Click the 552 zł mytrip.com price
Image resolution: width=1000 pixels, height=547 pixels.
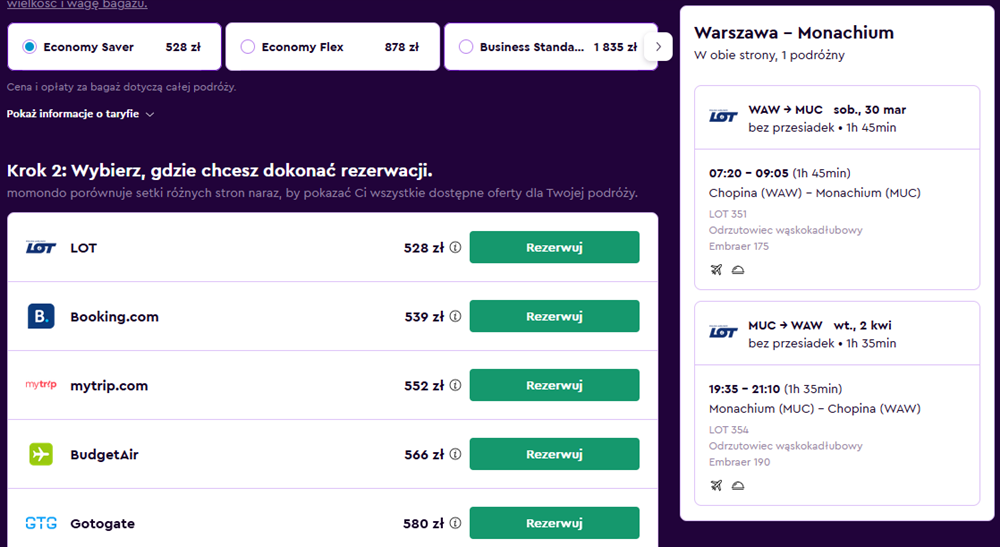click(x=424, y=386)
